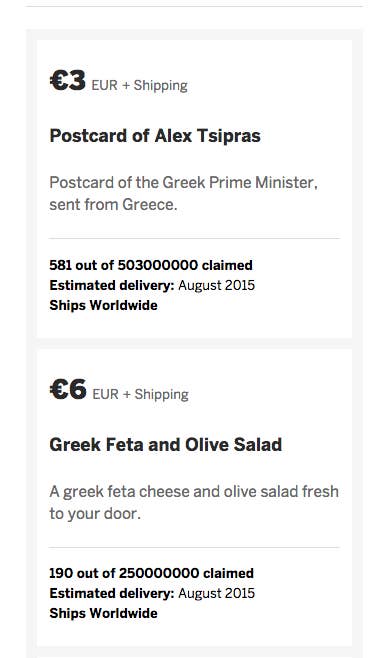Select the €3 Postcard reward price
This screenshot has height=658, width=385.
[68, 81]
